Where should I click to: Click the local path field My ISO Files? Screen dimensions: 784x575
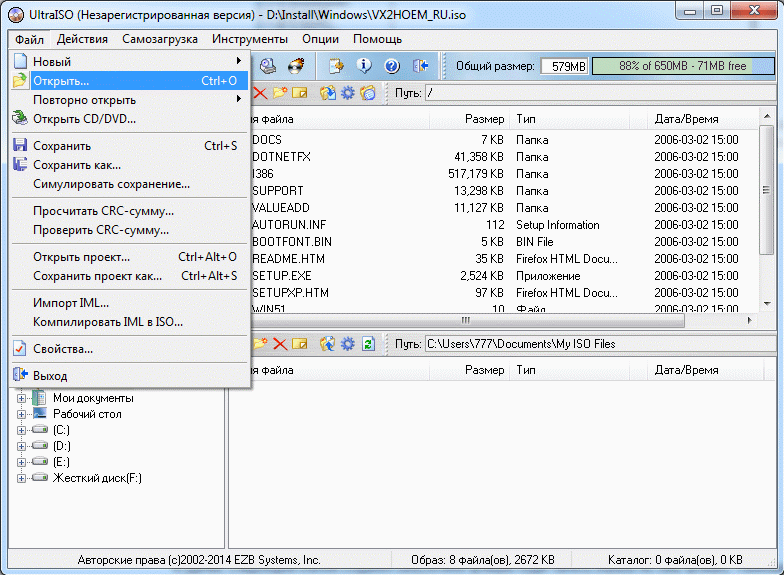pyautogui.click(x=600, y=344)
